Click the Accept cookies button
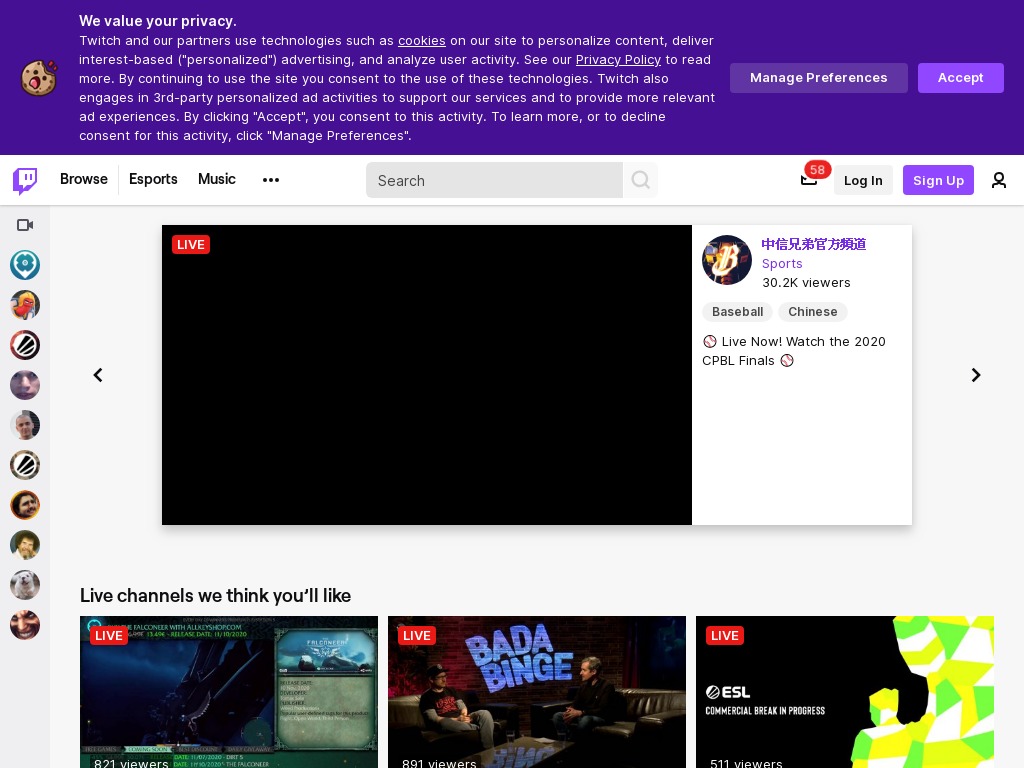 [961, 78]
